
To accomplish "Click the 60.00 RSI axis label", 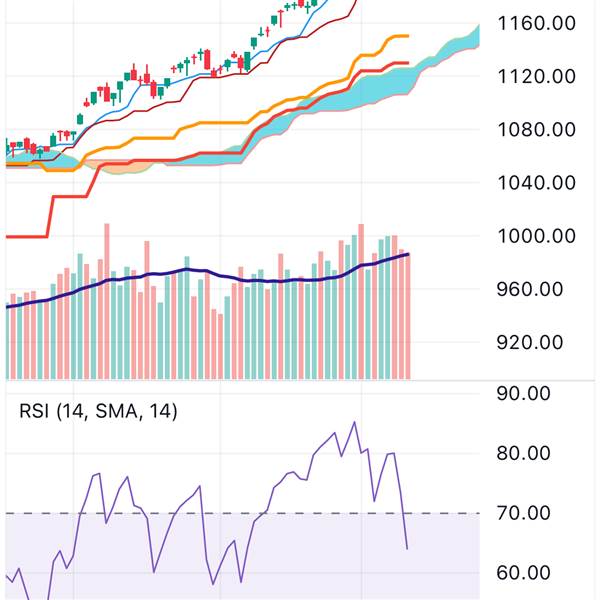I will point(524,573).
